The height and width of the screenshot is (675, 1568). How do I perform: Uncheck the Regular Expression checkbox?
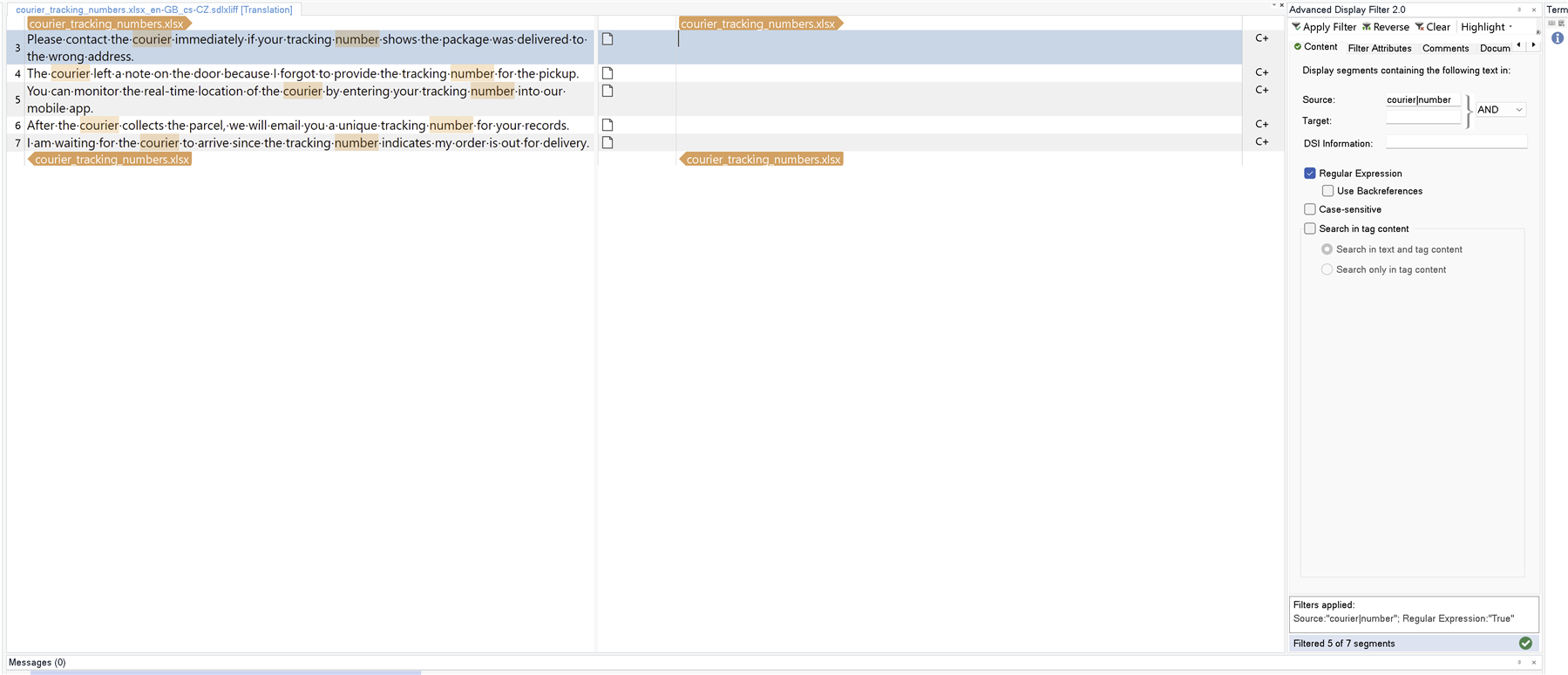1309,173
